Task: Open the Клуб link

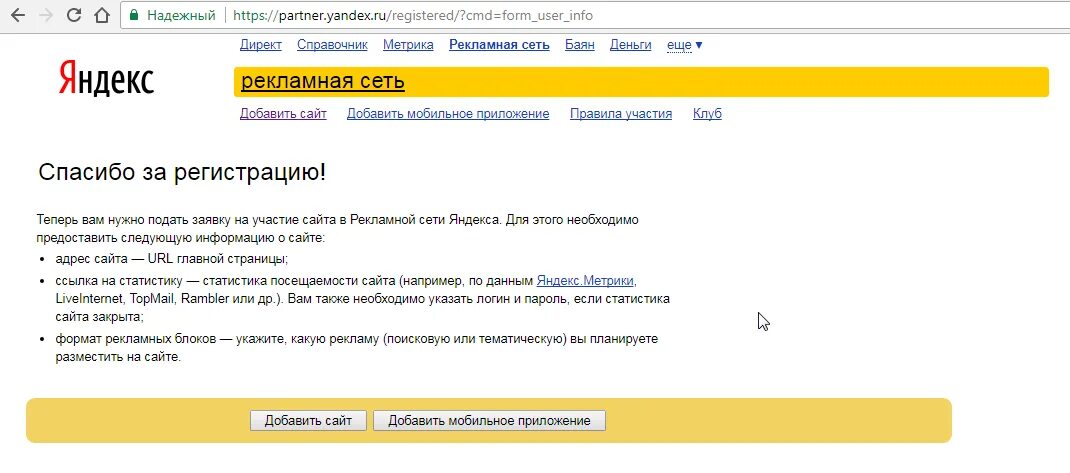Action: [x=707, y=114]
